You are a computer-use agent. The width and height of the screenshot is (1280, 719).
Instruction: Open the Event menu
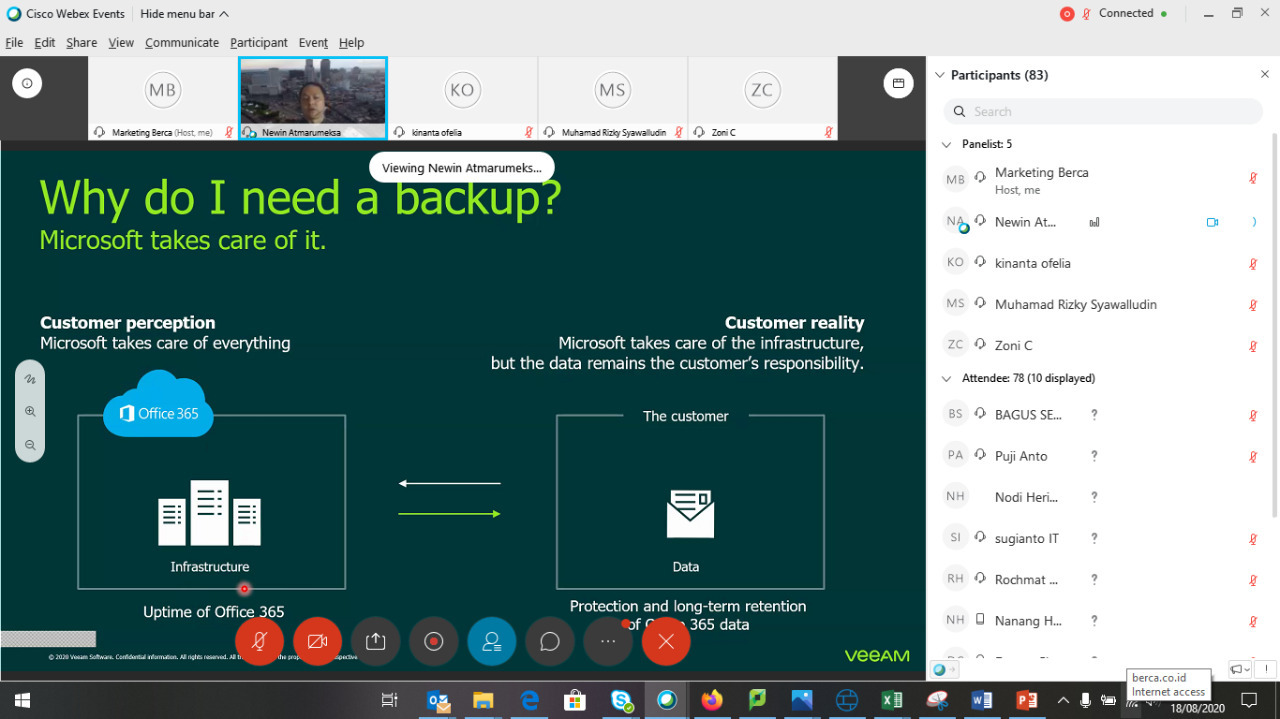pyautogui.click(x=313, y=43)
